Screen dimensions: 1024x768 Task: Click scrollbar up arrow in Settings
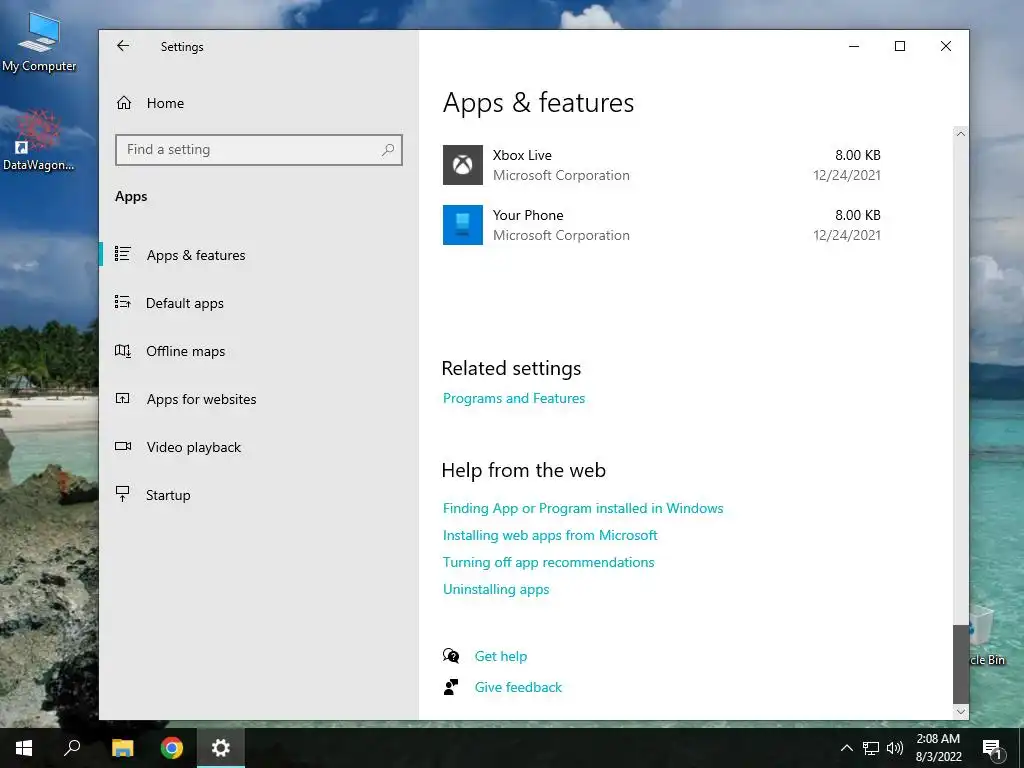(961, 134)
